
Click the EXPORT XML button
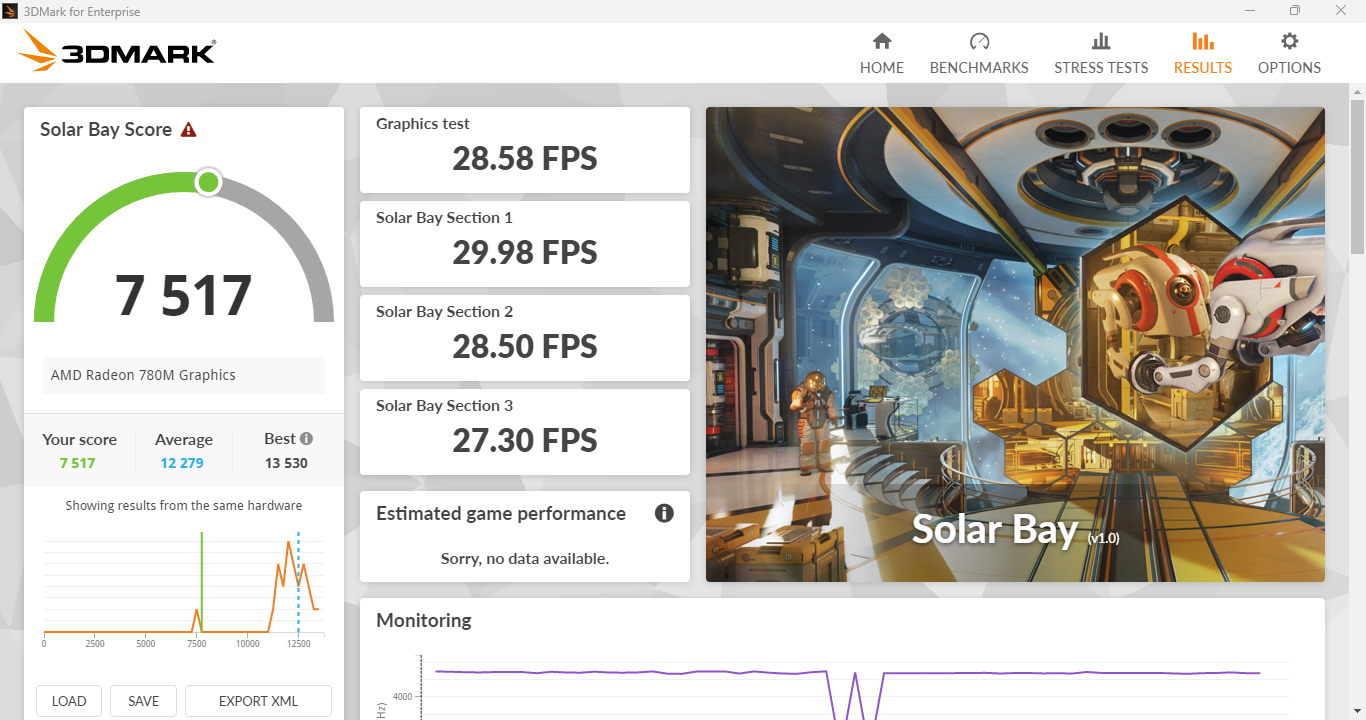(x=258, y=701)
